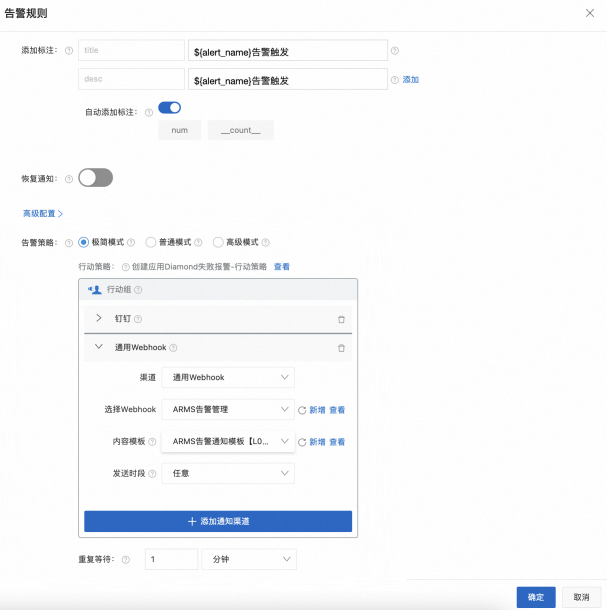Expand the 钉钉 channel section

point(98,318)
